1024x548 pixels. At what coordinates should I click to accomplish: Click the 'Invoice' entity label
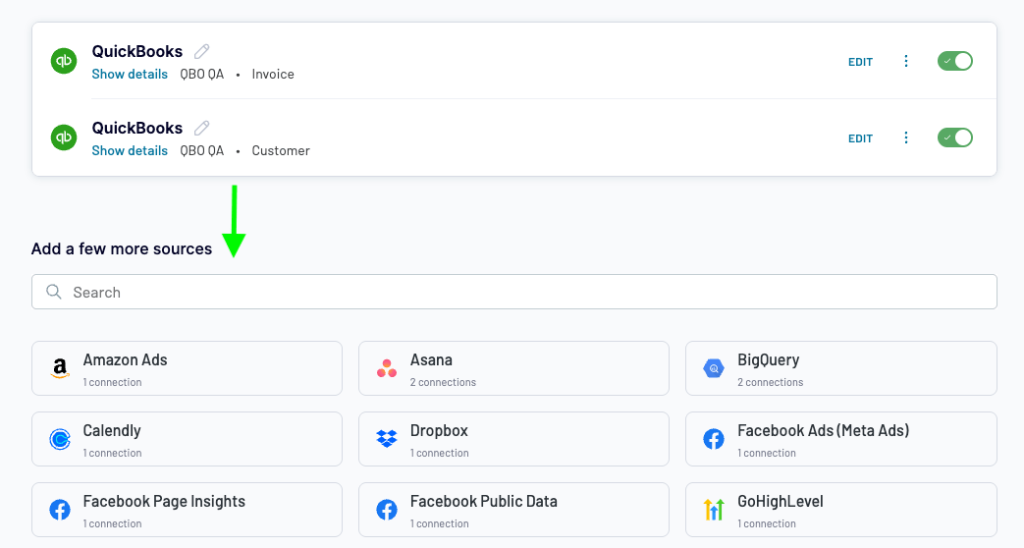[273, 74]
